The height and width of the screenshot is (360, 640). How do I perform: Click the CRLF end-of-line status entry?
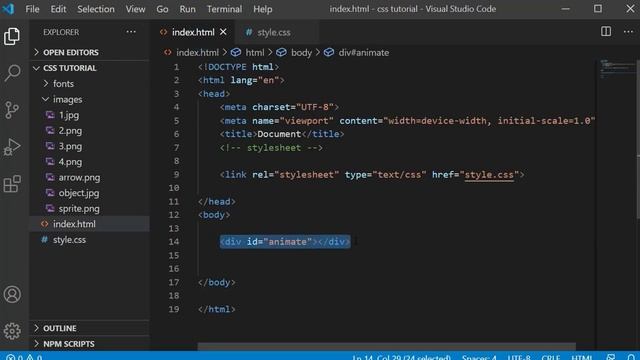click(x=551, y=357)
